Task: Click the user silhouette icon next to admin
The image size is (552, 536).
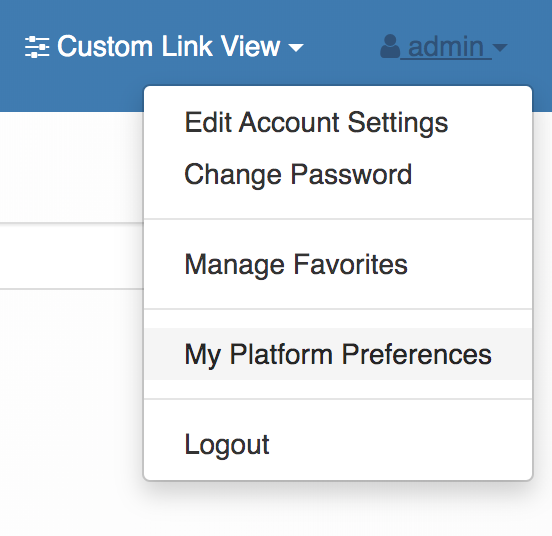Action: 390,46
